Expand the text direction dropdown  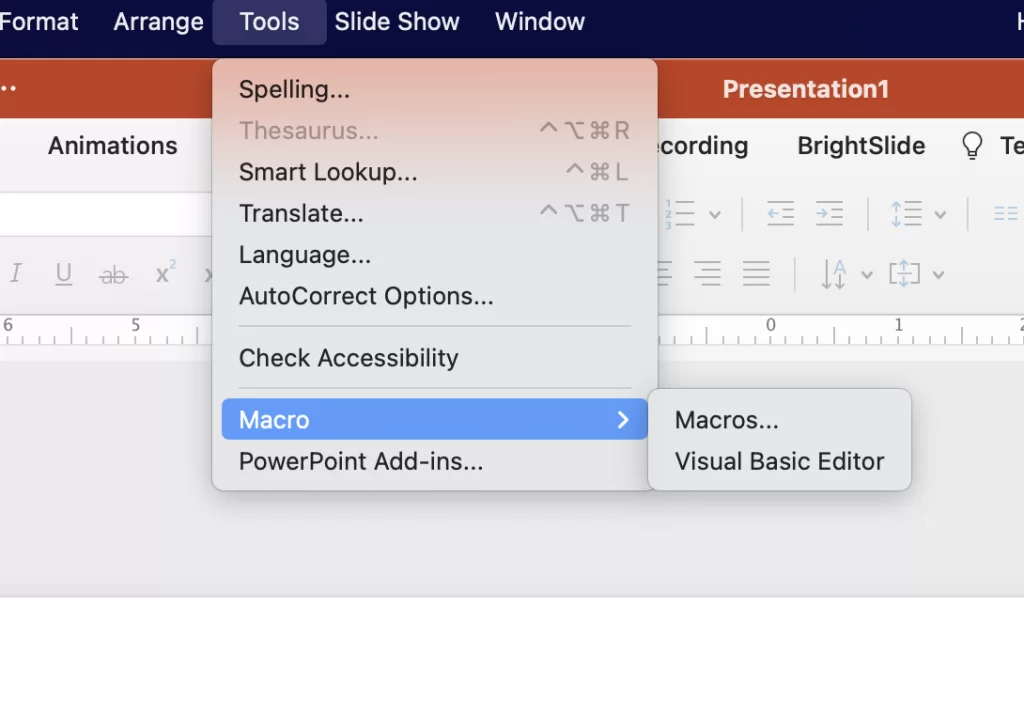click(866, 273)
